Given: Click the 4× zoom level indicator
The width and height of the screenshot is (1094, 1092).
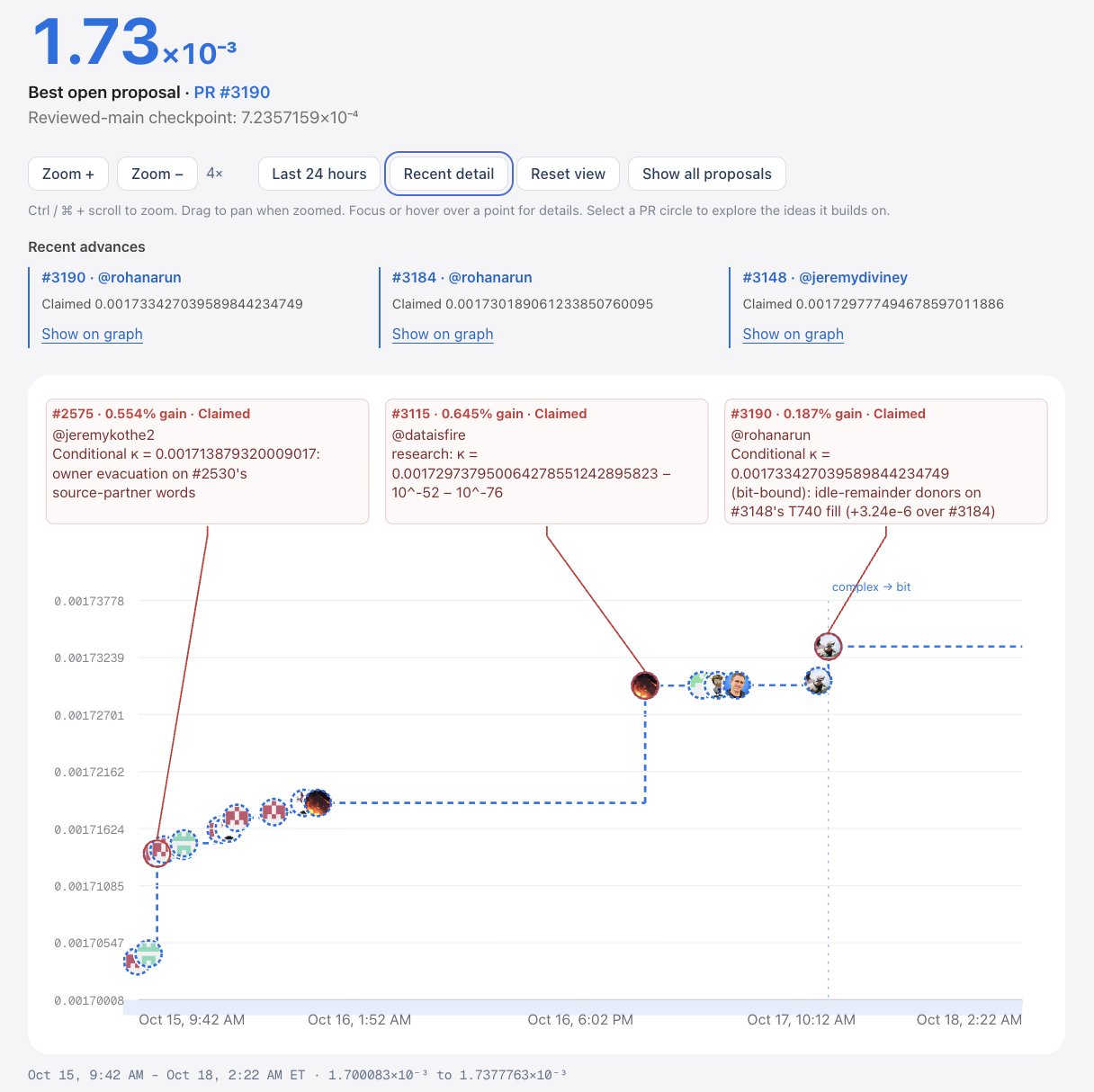Looking at the screenshot, I should [214, 173].
